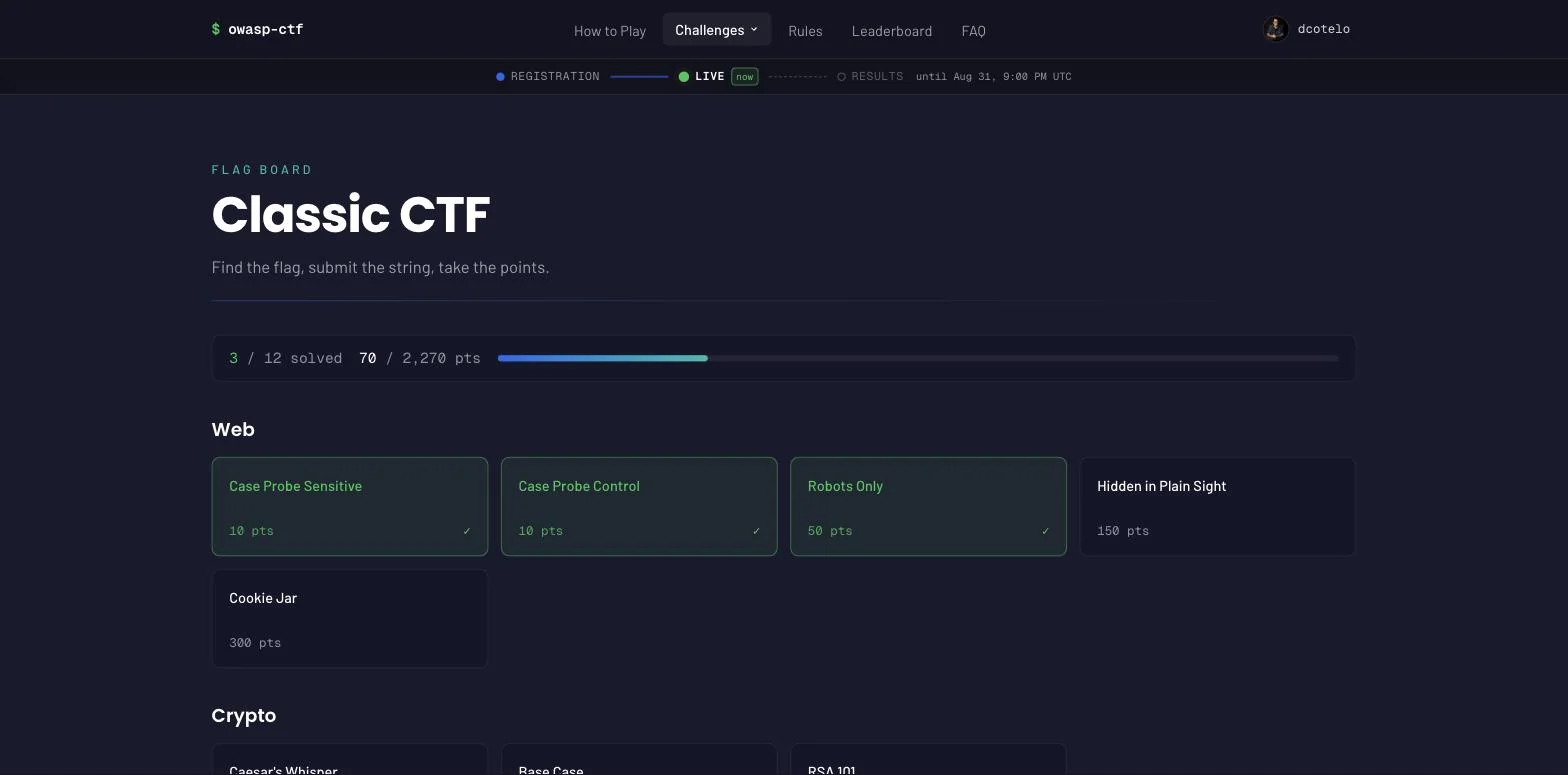The image size is (1568, 775).
Task: Open the Challenges dropdown menu
Action: (x=717, y=30)
